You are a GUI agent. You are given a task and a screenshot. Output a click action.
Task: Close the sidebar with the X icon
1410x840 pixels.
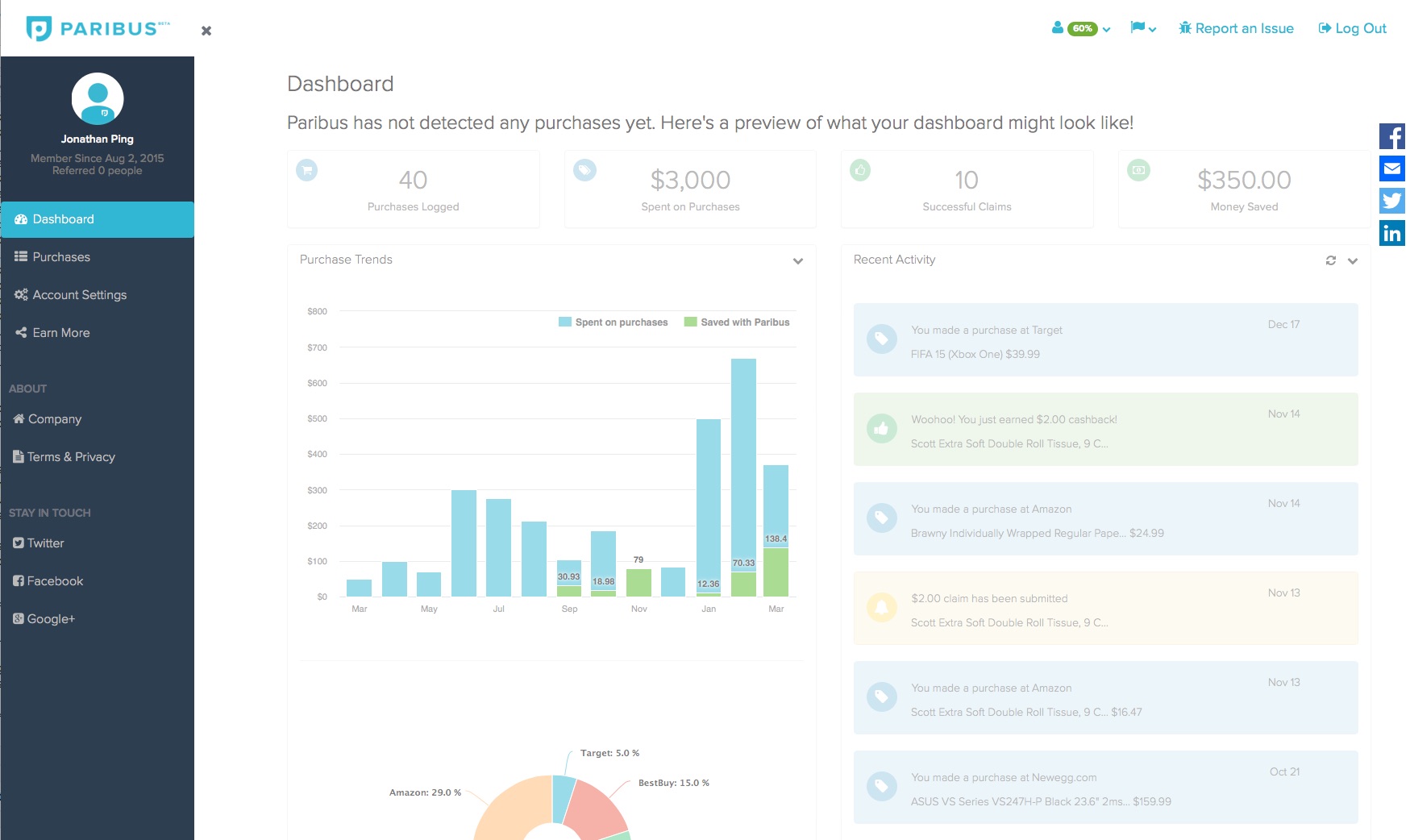pos(206,31)
